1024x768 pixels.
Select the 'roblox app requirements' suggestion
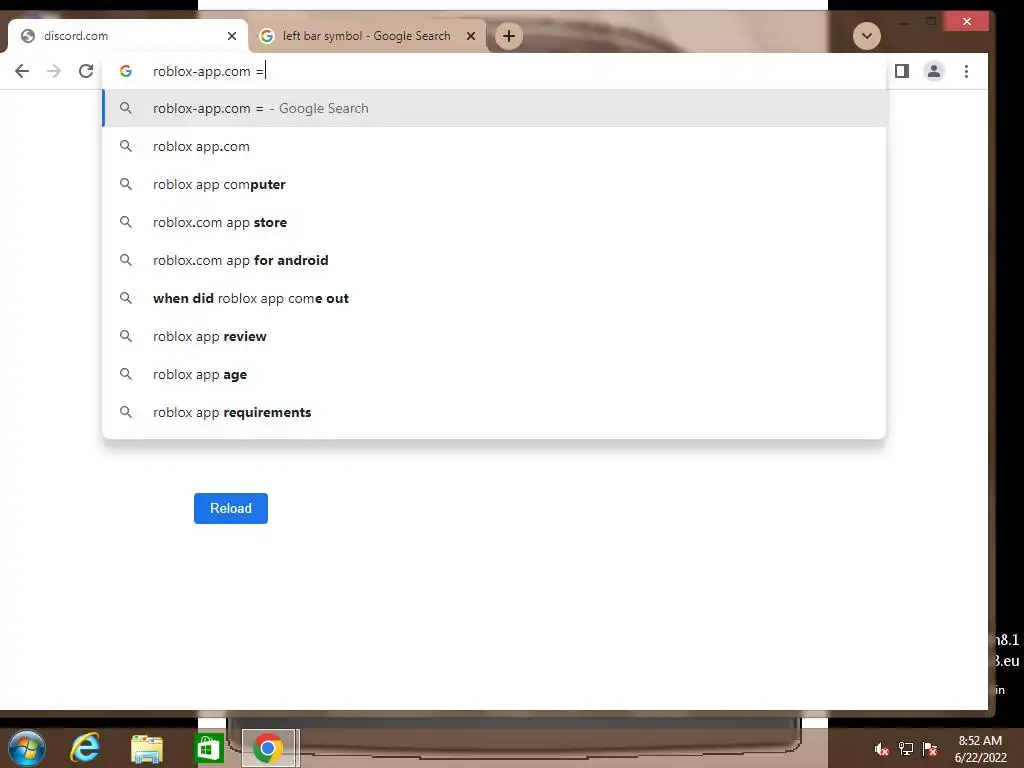point(494,412)
